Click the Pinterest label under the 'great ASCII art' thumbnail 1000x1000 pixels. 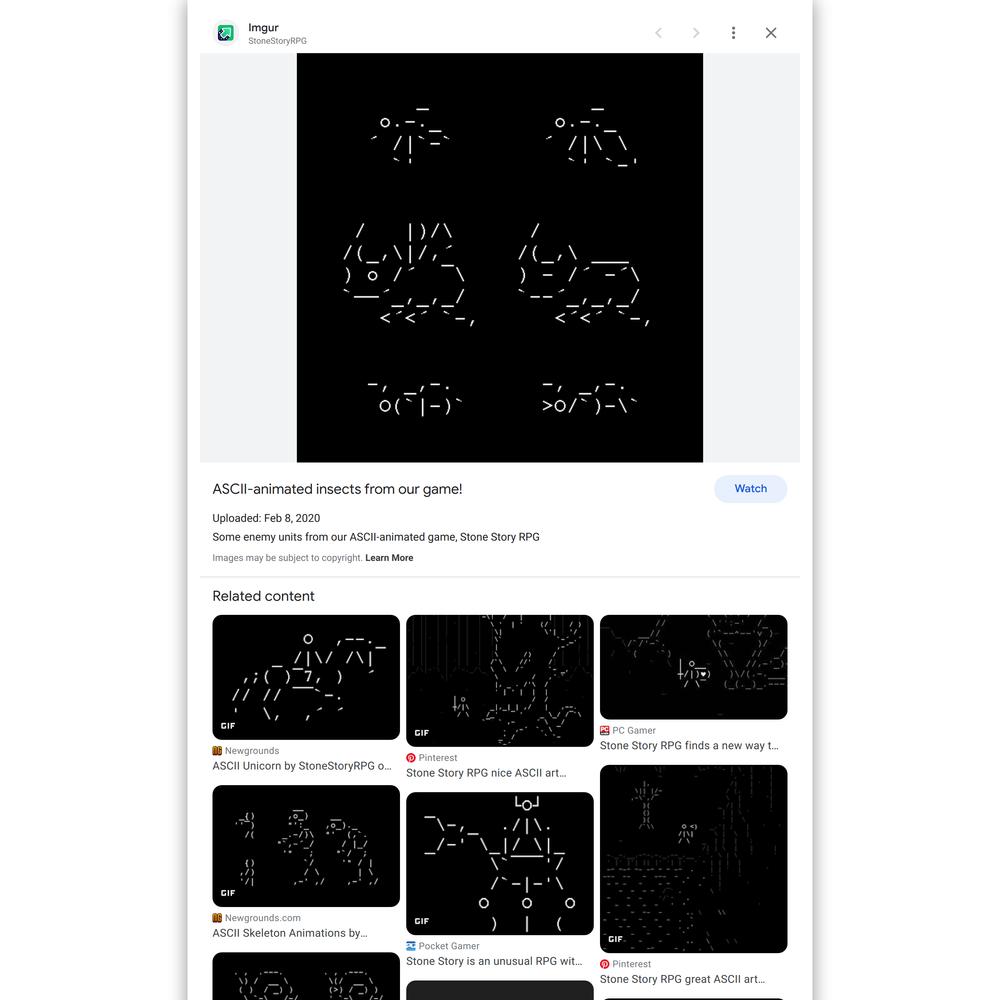pos(632,964)
